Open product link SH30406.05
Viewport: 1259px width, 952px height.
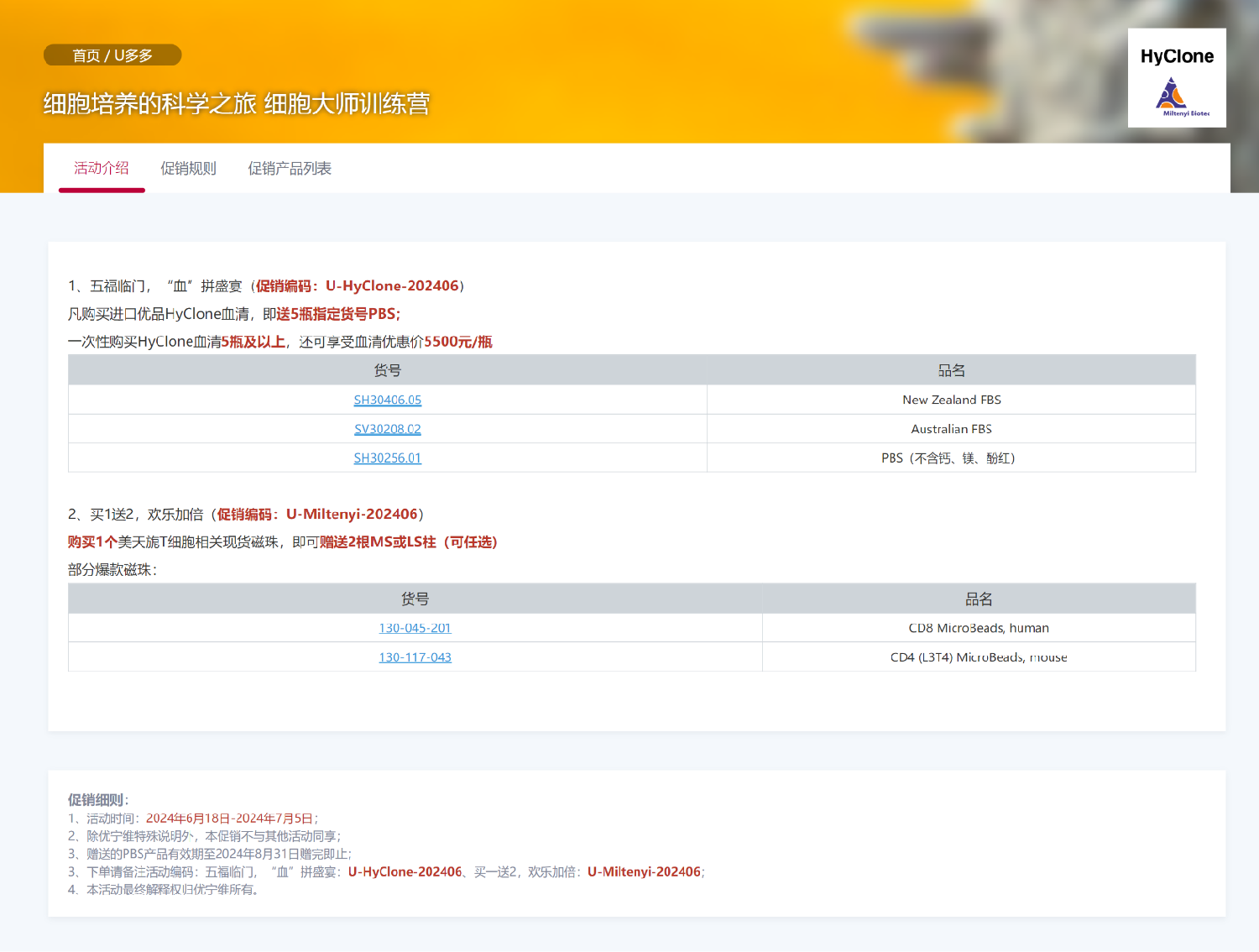[388, 400]
